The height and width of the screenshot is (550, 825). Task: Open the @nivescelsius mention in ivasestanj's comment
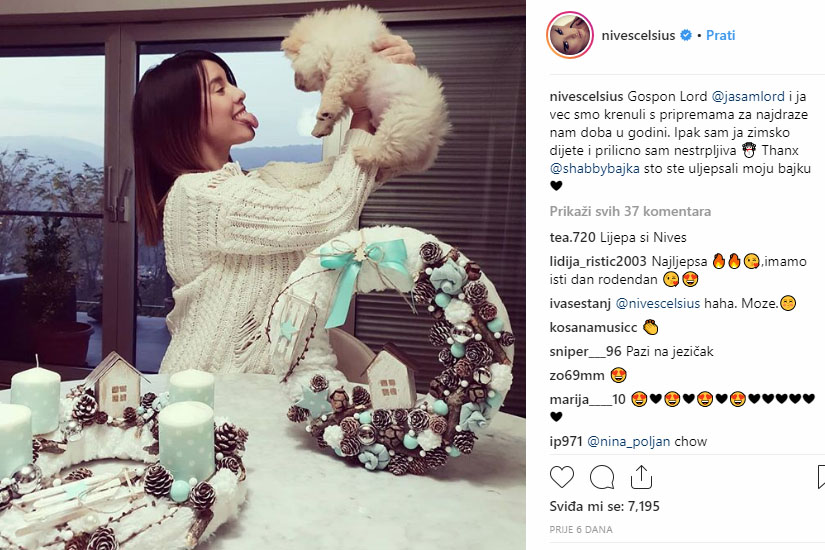pyautogui.click(x=658, y=303)
